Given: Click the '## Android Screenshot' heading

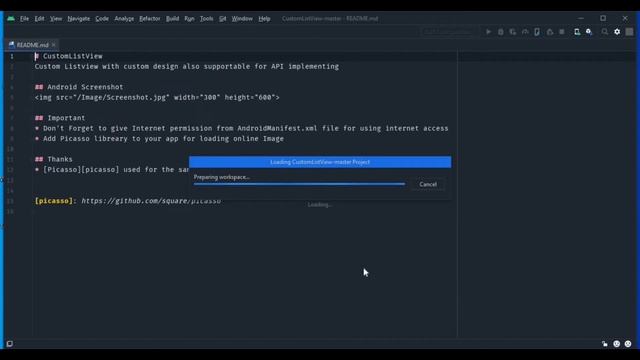Looking at the screenshot, I should 79,87.
